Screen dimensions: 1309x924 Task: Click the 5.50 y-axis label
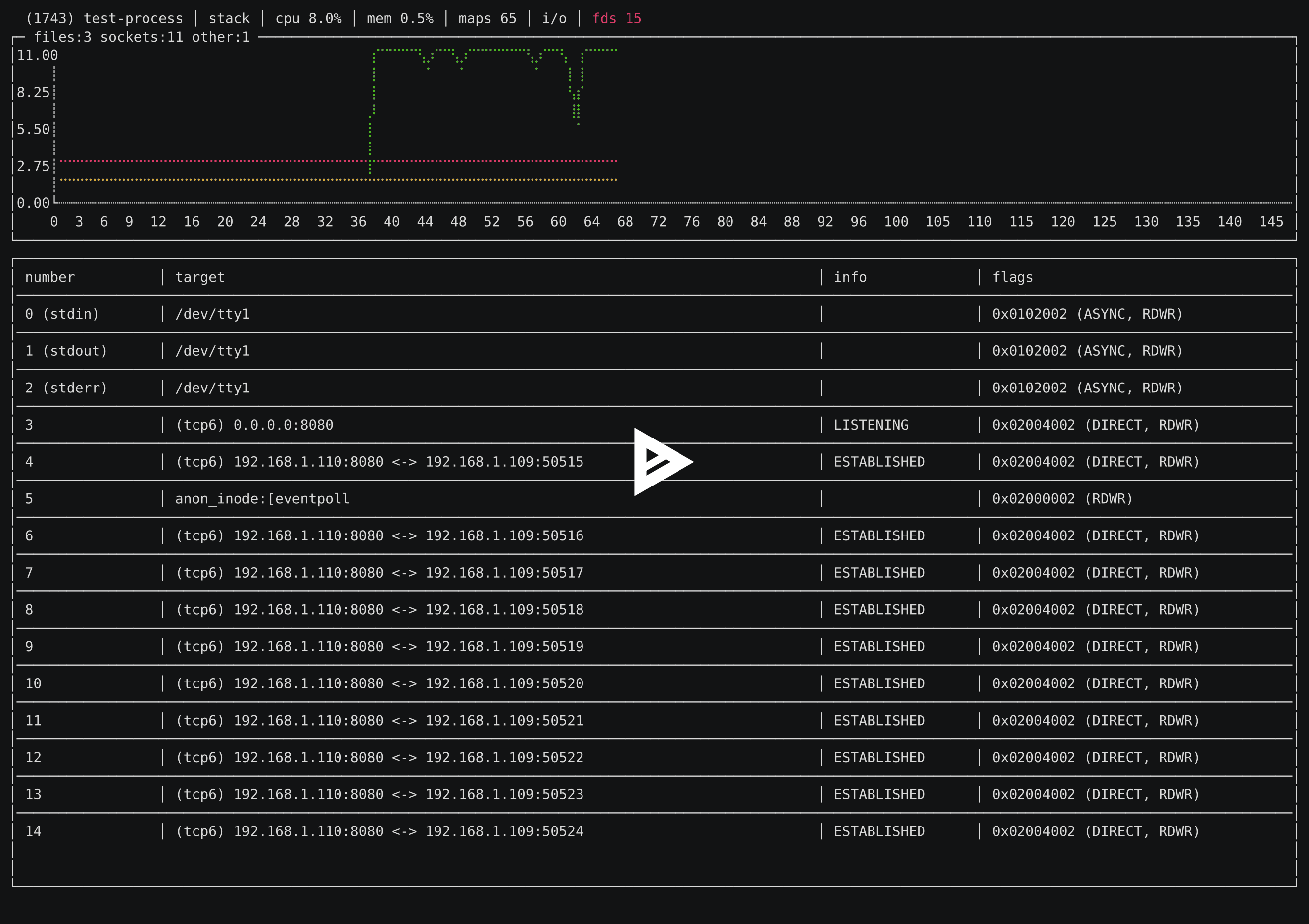point(33,129)
